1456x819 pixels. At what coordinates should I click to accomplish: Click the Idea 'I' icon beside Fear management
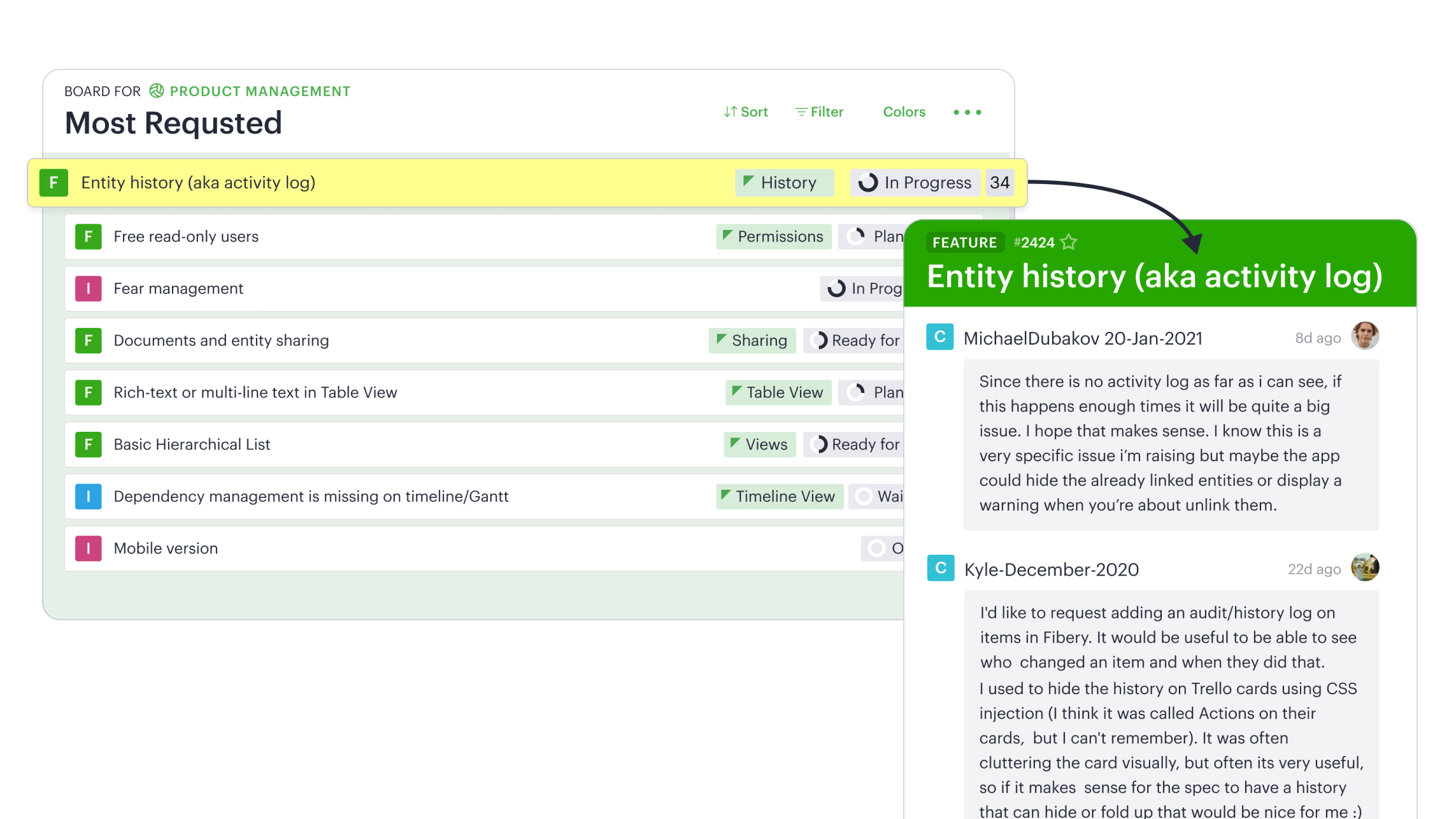pyautogui.click(x=89, y=288)
